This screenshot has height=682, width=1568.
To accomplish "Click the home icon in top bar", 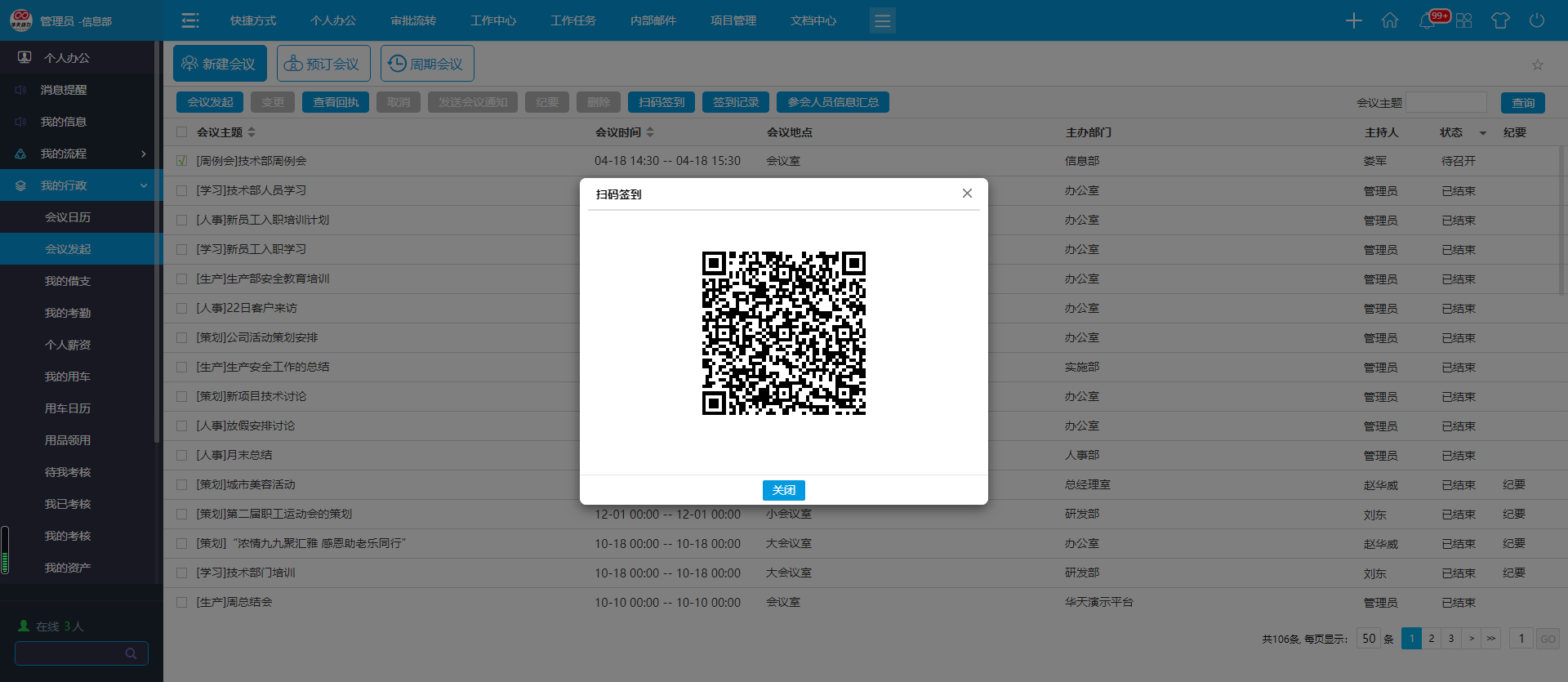I will (x=1389, y=20).
